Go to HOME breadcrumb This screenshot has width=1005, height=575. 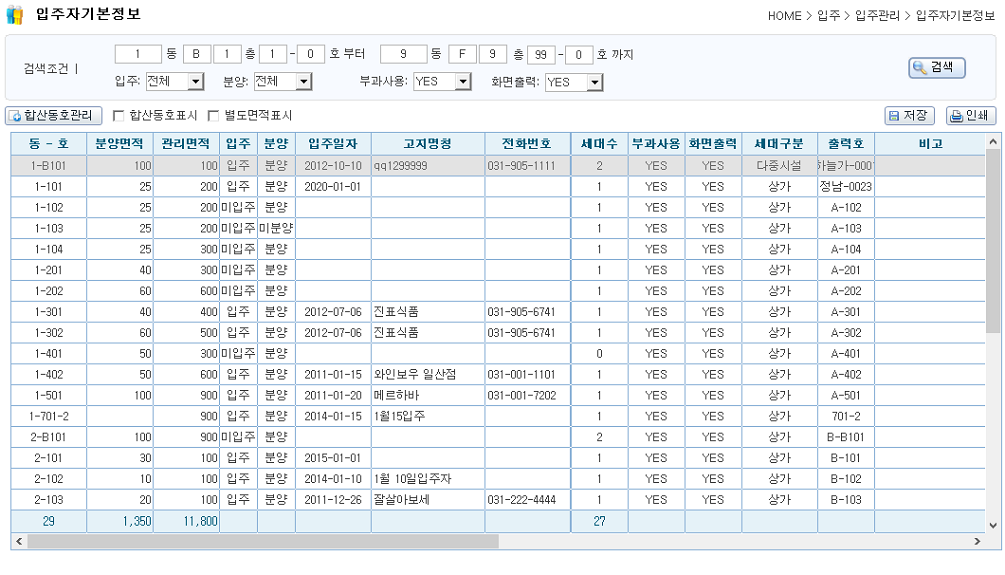785,15
